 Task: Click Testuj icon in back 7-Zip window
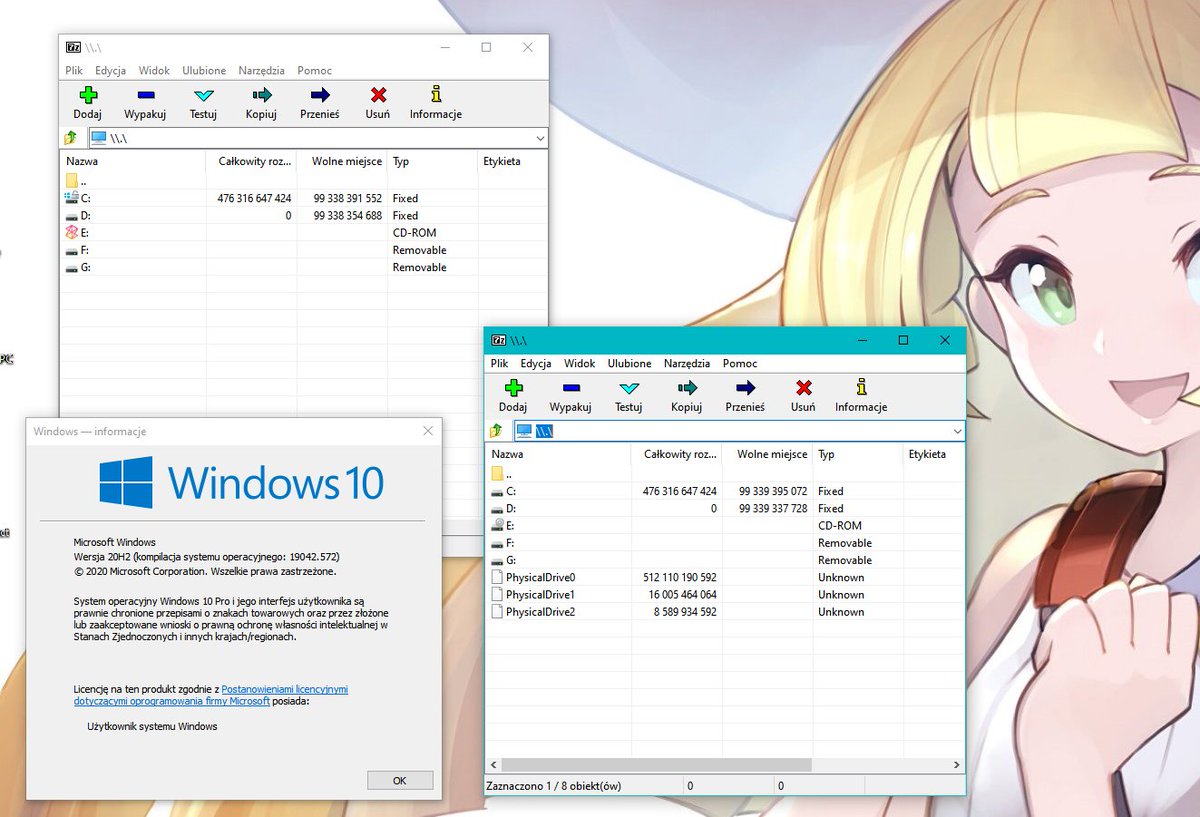[203, 95]
